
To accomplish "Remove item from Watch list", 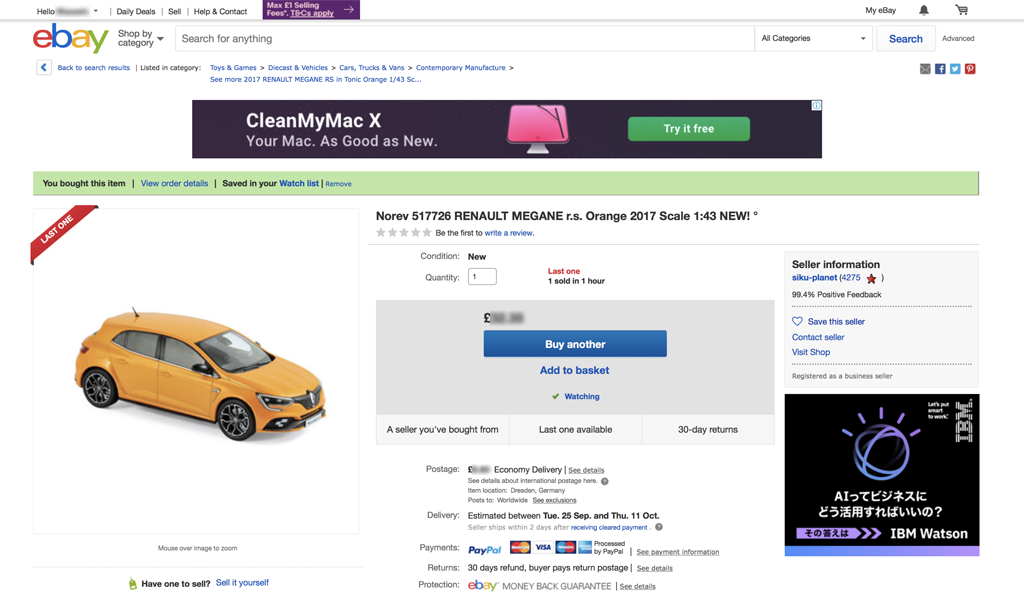I will pos(338,184).
